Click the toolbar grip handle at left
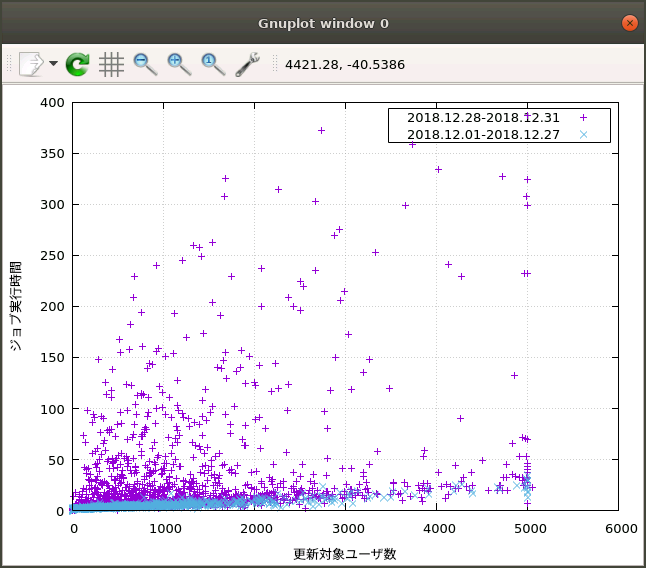Image resolution: width=646 pixels, height=568 pixels. coord(9,64)
